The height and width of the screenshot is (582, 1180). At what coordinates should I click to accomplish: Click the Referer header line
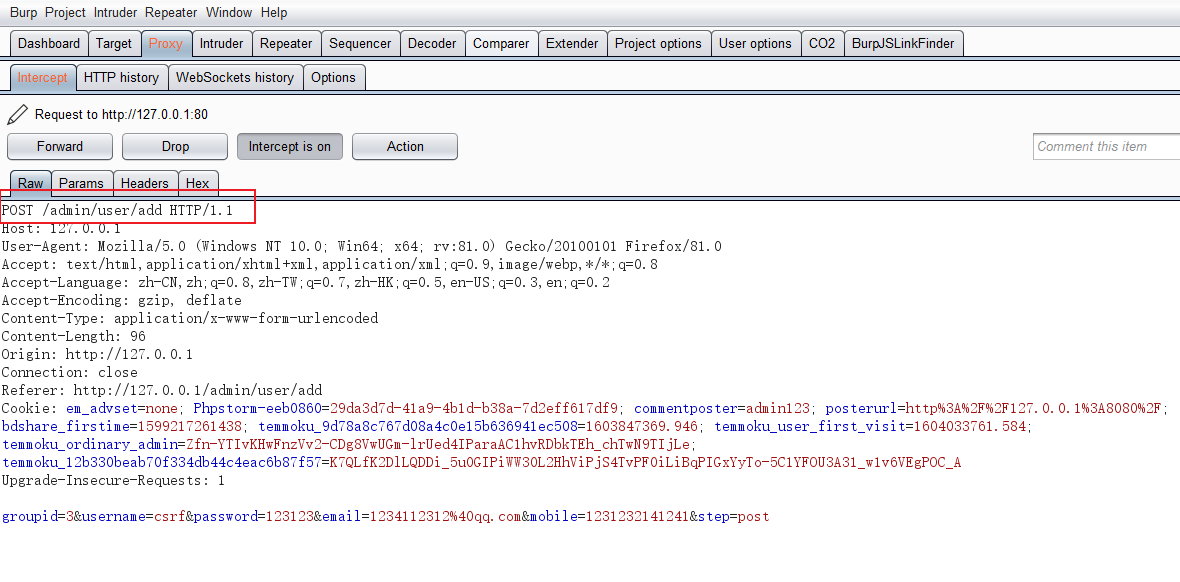tap(162, 391)
